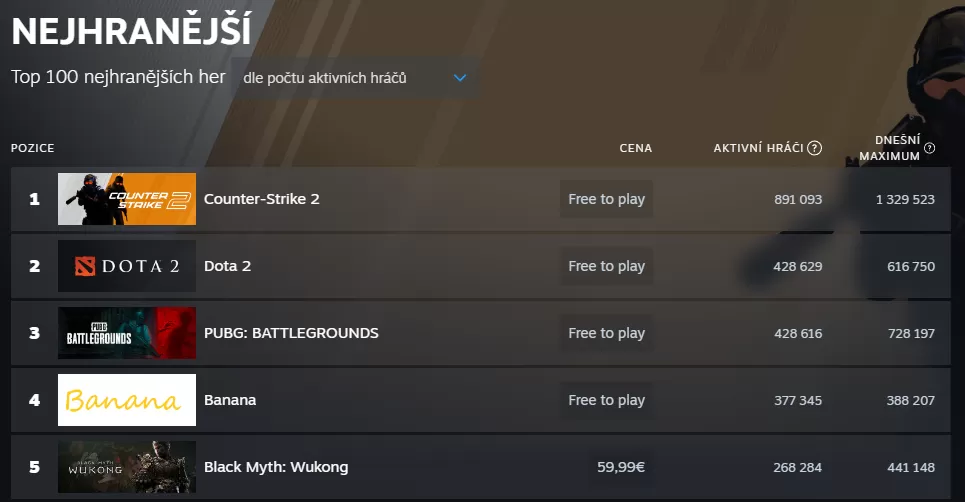This screenshot has height=502, width=965.
Task: Click the Aktivní hráči column header
Action: tap(758, 148)
